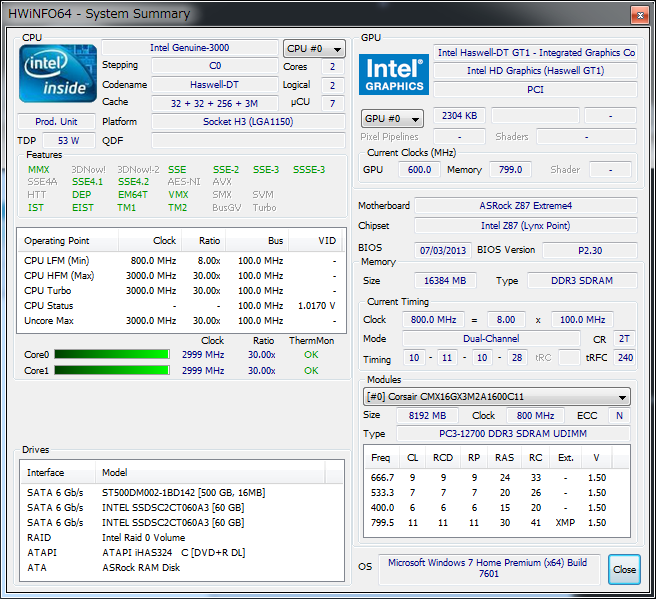Click the P2.30 BIOS version field
Image resolution: width=656 pixels, height=599 pixels.
(x=590, y=251)
